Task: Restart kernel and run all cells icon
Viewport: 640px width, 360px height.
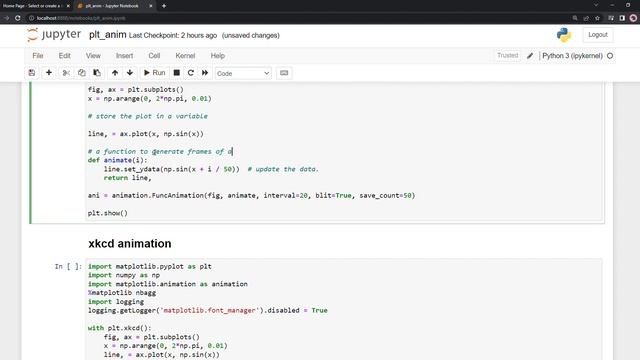Action: coord(205,73)
